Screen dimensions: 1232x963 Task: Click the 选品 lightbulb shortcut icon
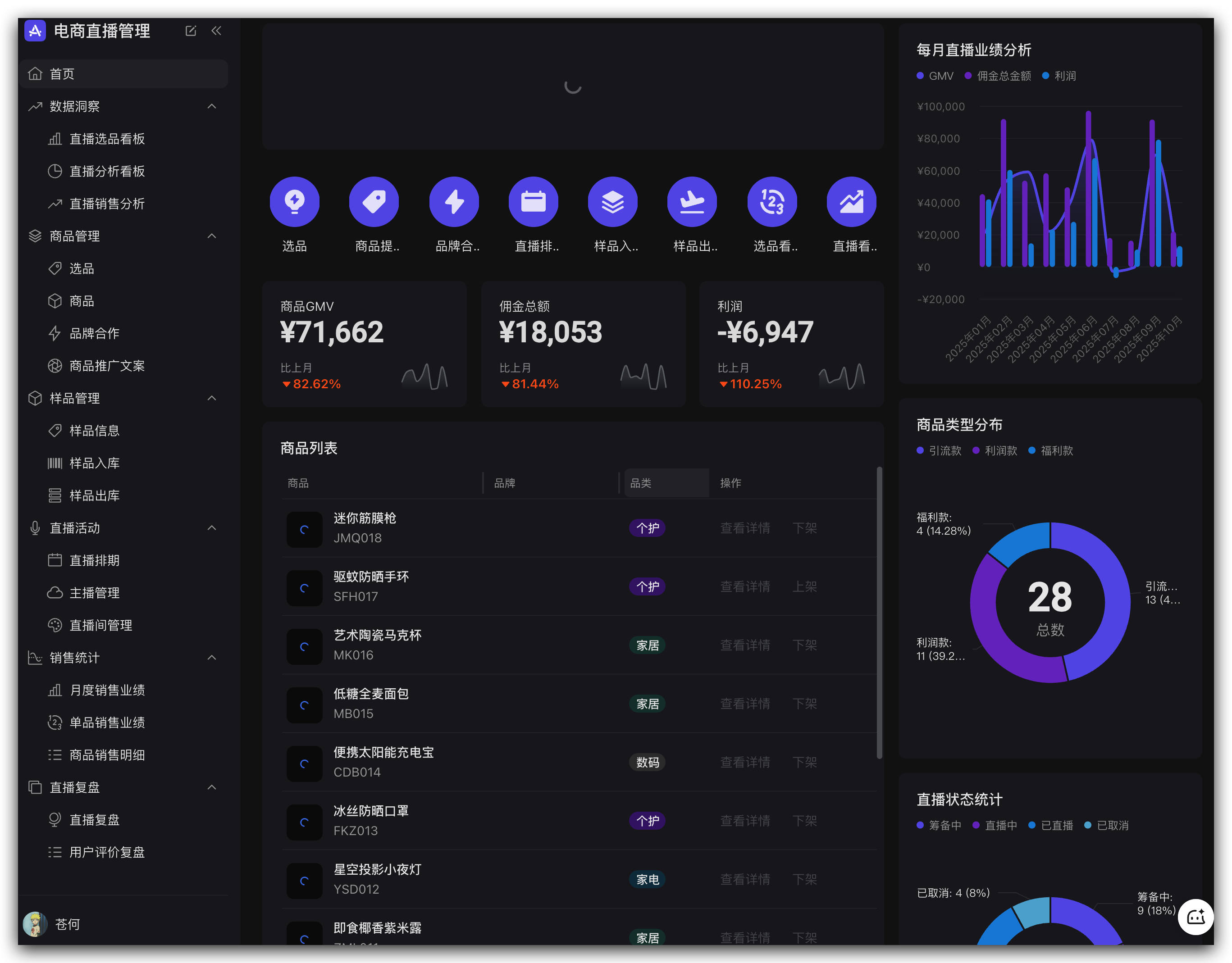(294, 201)
